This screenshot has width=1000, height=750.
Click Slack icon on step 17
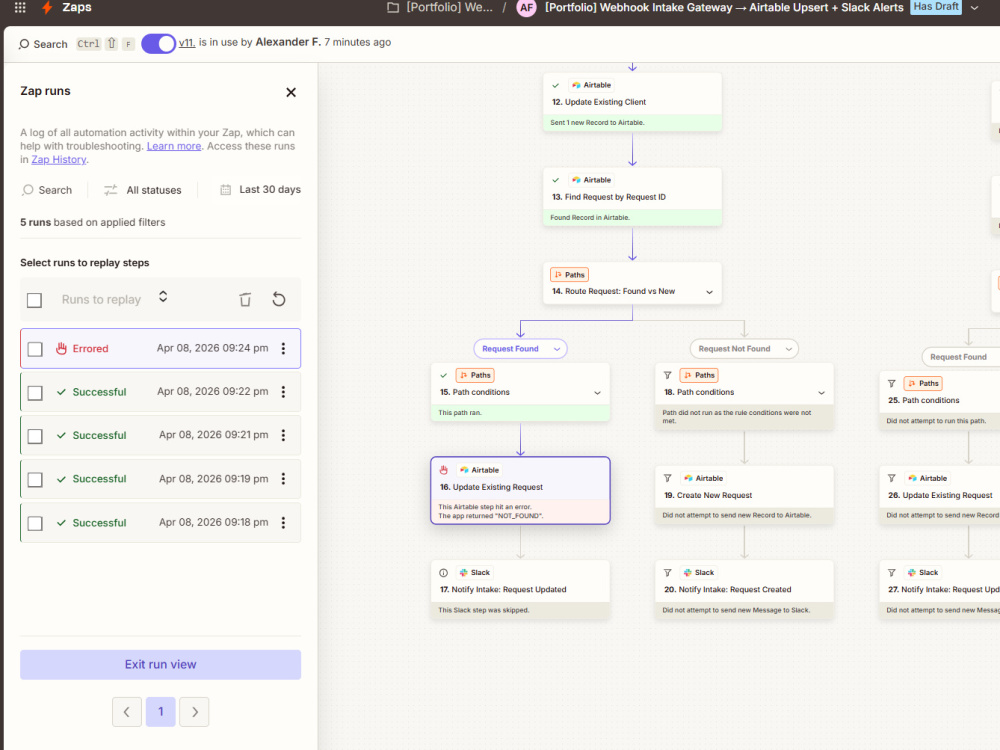click(464, 573)
